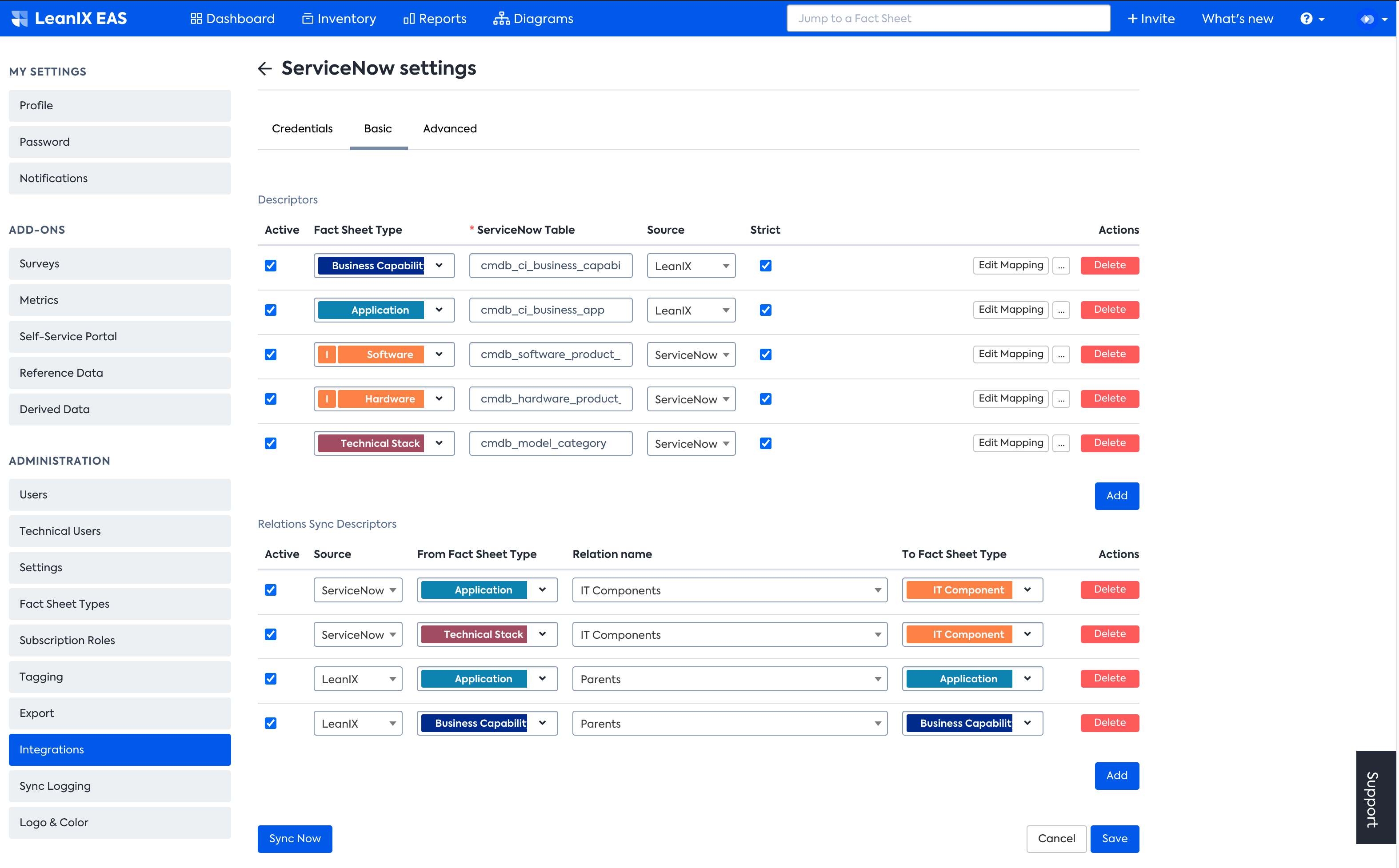Click the cmdb_ci_business_capabi table field
1399x868 pixels.
(551, 265)
